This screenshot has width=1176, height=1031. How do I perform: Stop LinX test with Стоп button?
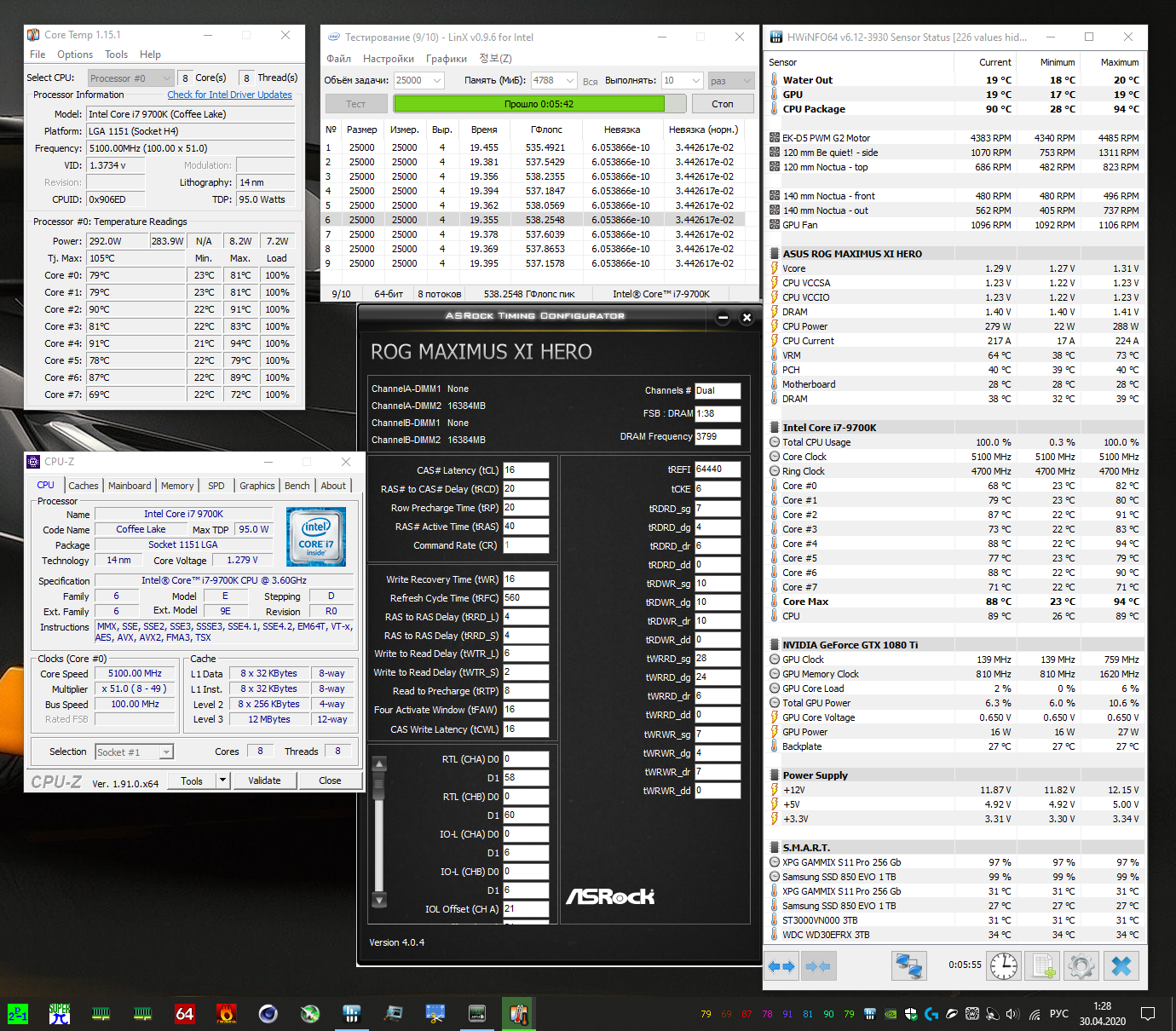coord(723,104)
